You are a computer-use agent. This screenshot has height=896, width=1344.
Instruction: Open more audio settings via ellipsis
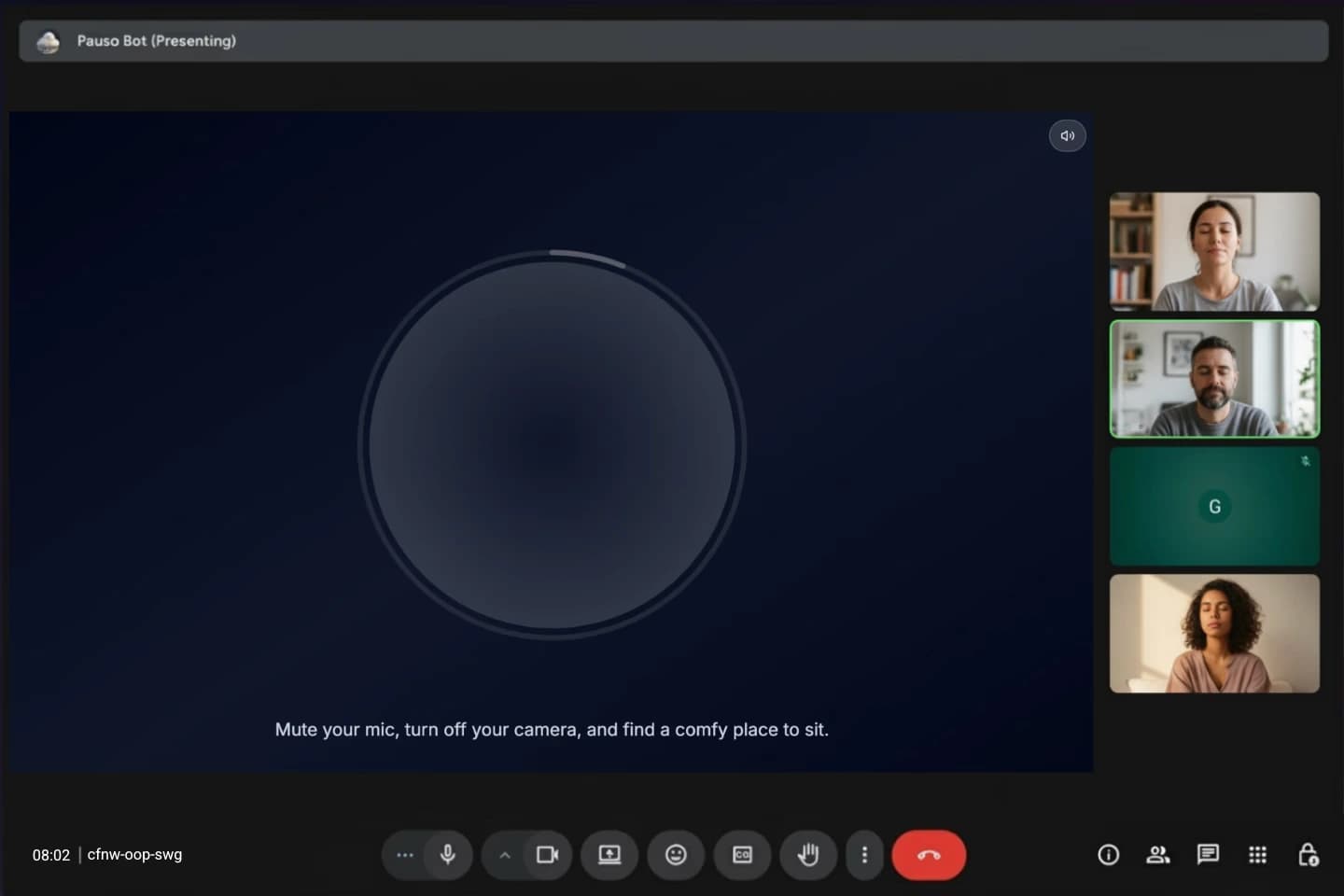[403, 855]
